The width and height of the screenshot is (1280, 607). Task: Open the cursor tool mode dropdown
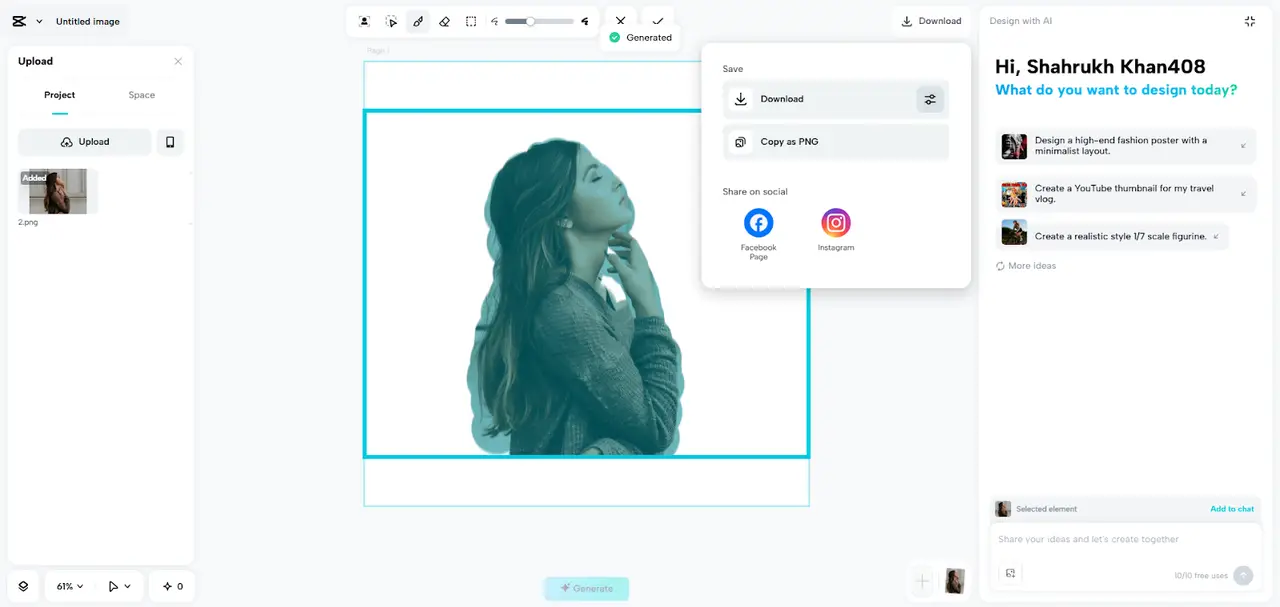coord(120,586)
